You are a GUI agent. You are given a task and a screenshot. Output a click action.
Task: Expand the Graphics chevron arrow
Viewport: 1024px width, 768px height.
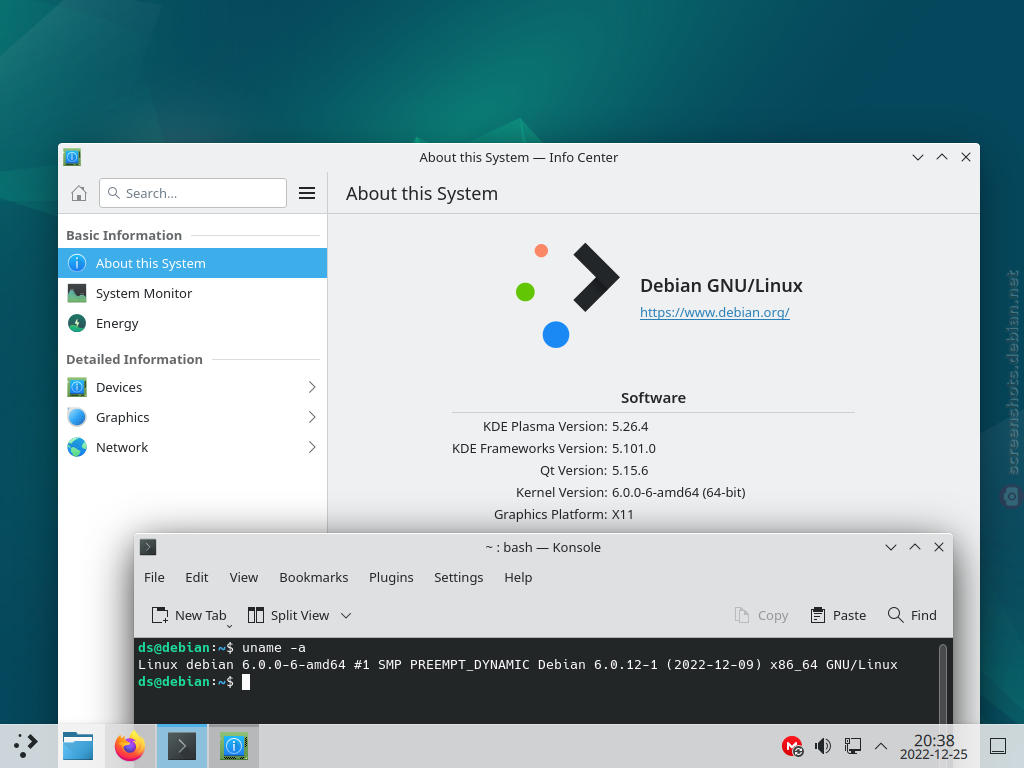(x=312, y=417)
